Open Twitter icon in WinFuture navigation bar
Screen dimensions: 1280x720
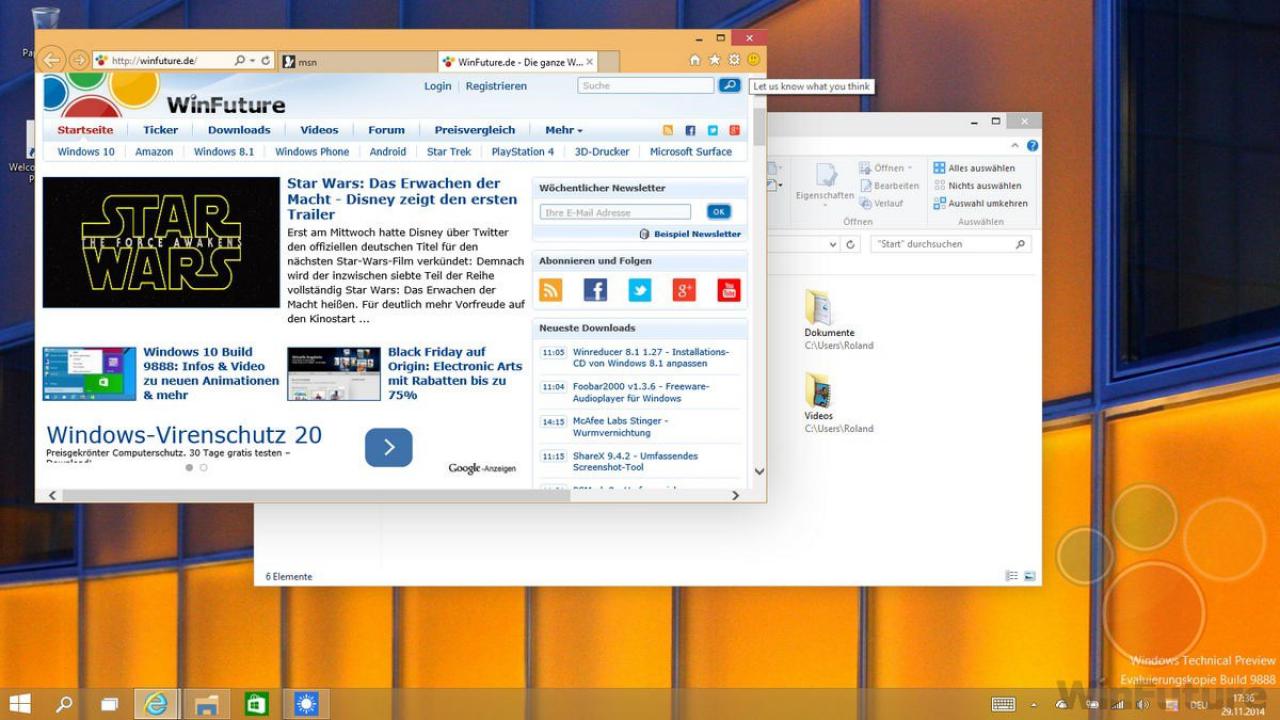point(713,130)
